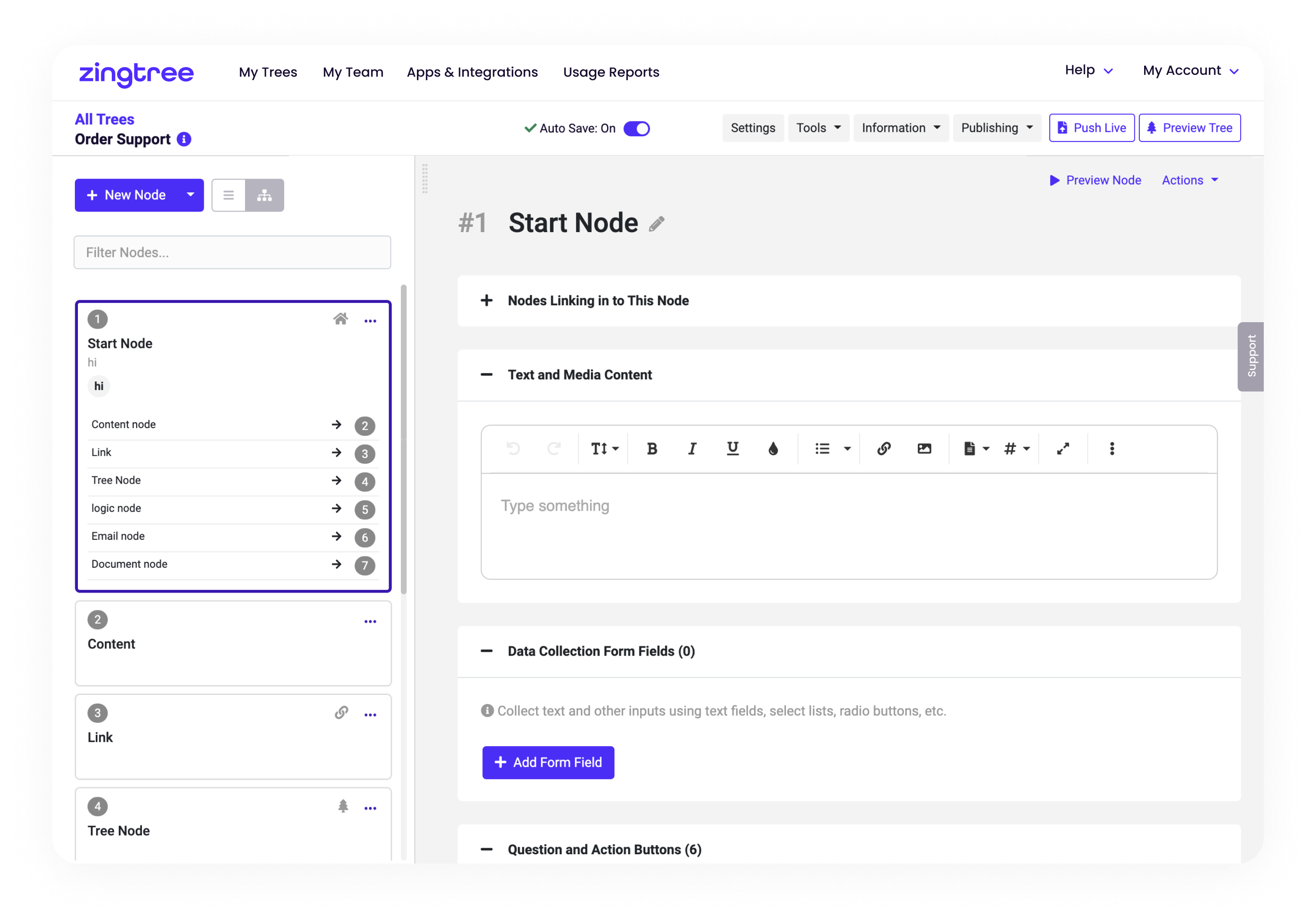Apply italic formatting in editor toolbar
The width and height of the screenshot is (1316, 923).
point(692,449)
